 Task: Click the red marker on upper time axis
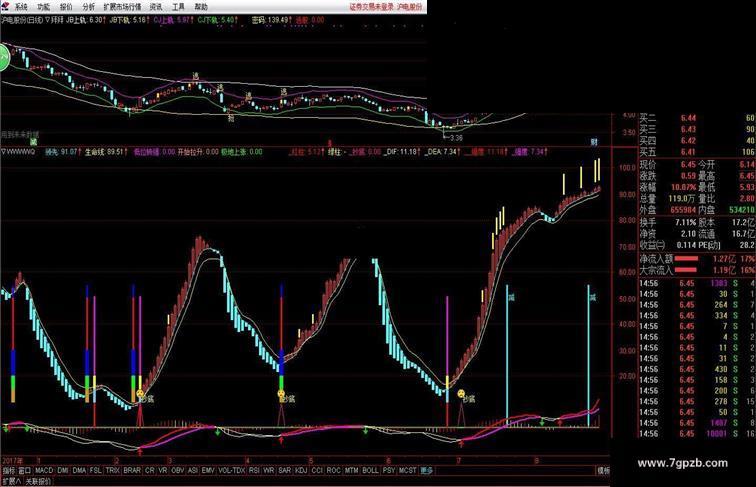pos(330,143)
